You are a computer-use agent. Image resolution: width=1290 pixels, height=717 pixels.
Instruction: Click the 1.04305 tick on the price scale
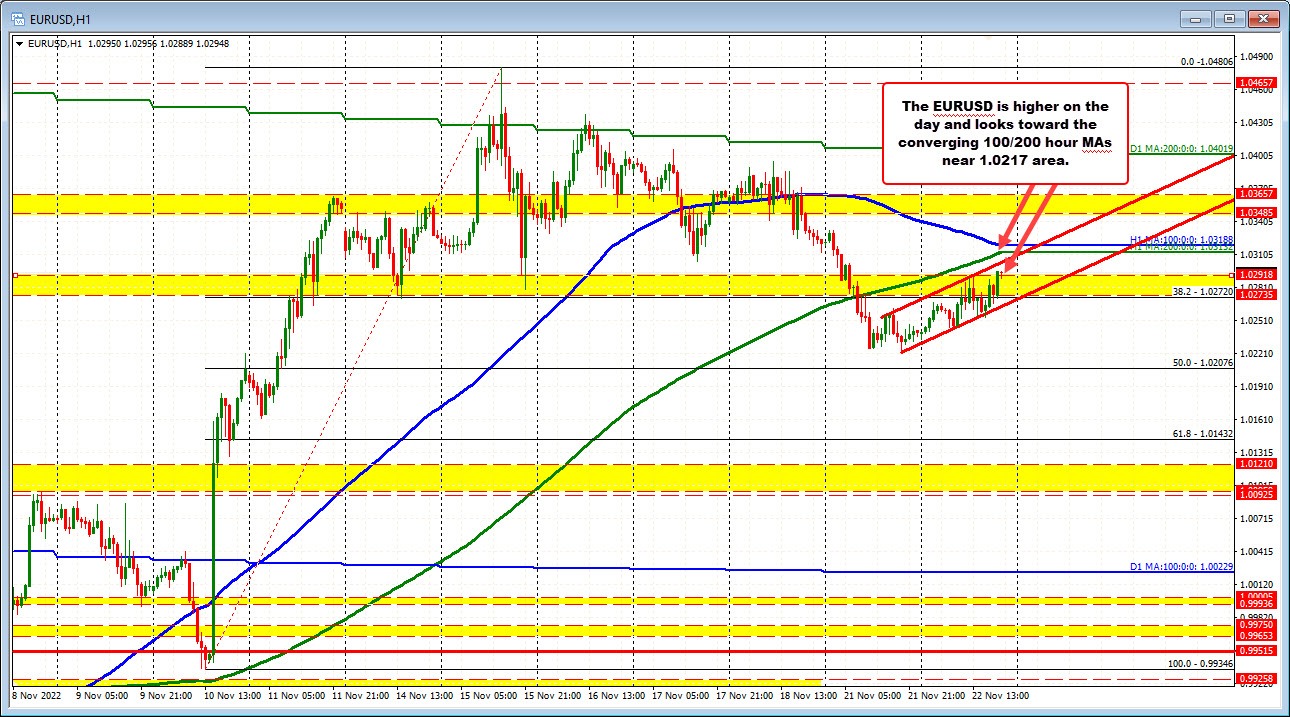click(x=1255, y=123)
